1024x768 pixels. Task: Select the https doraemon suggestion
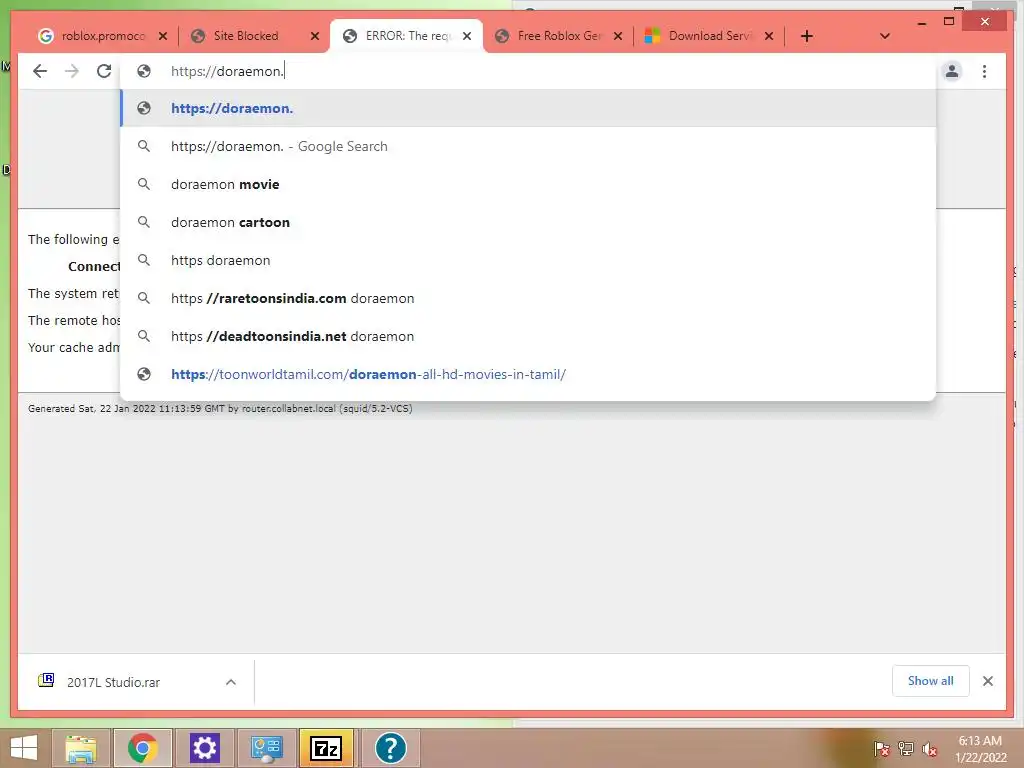(x=528, y=260)
